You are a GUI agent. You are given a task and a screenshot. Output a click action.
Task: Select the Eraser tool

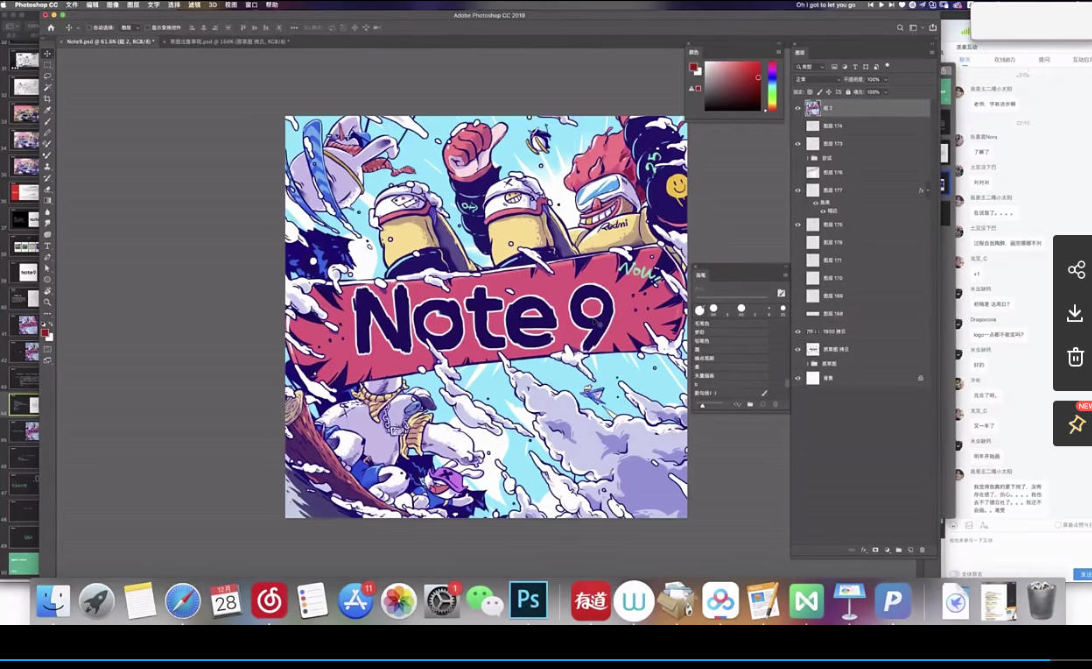(47, 189)
